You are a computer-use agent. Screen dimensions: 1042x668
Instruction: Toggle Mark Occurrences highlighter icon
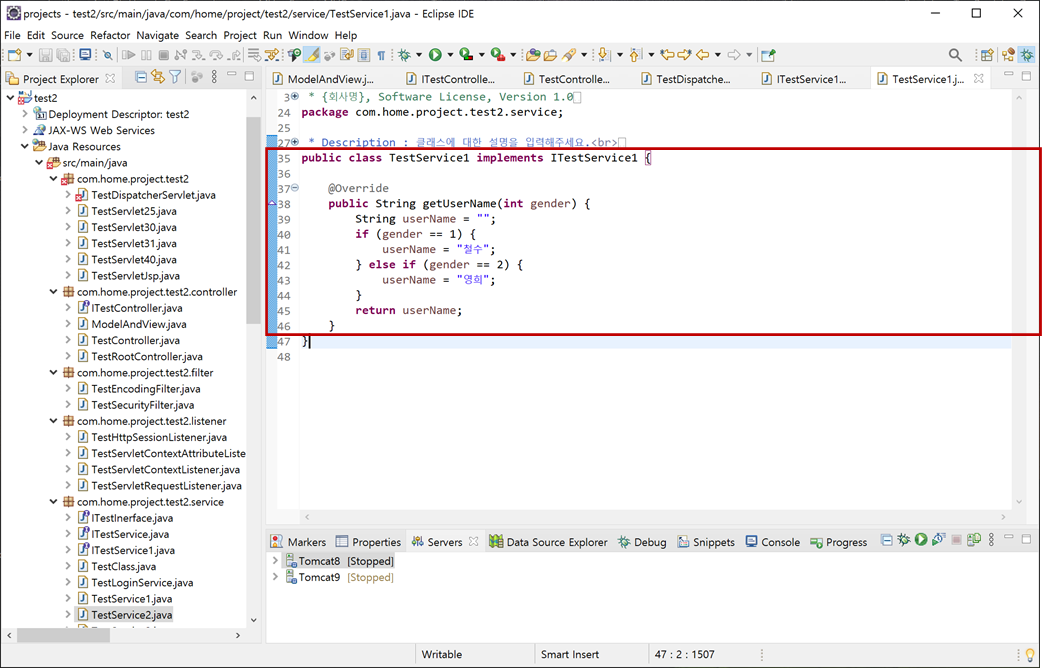point(312,55)
